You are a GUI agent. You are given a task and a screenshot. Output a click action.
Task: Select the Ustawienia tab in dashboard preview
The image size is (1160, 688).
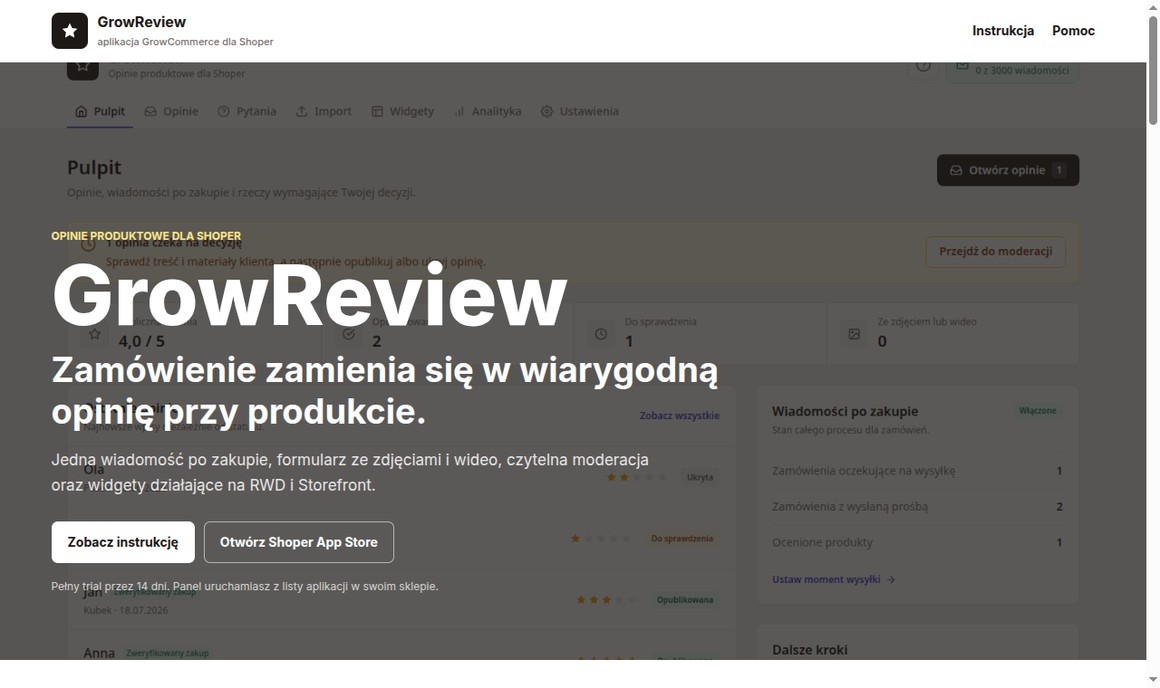point(579,111)
